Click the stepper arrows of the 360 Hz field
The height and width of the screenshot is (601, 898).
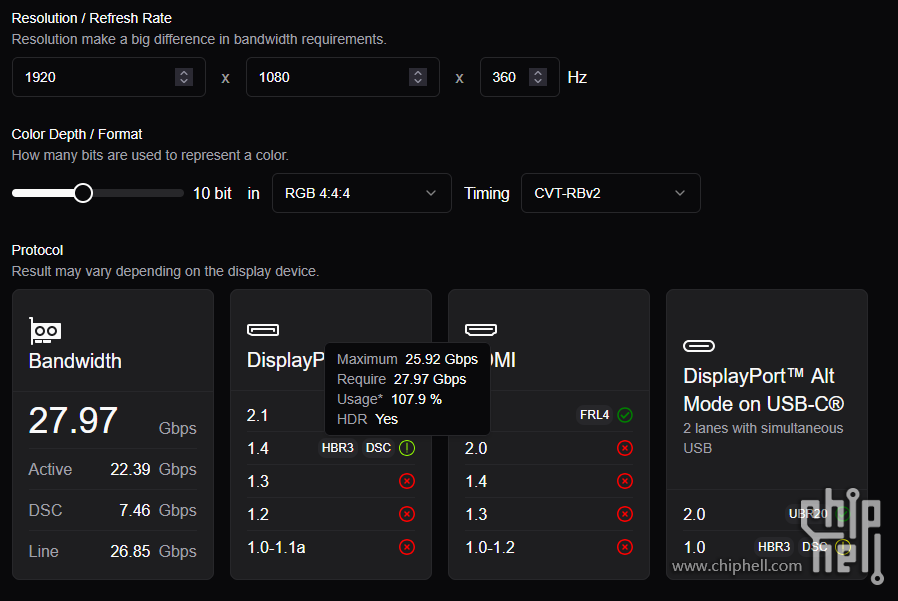538,77
